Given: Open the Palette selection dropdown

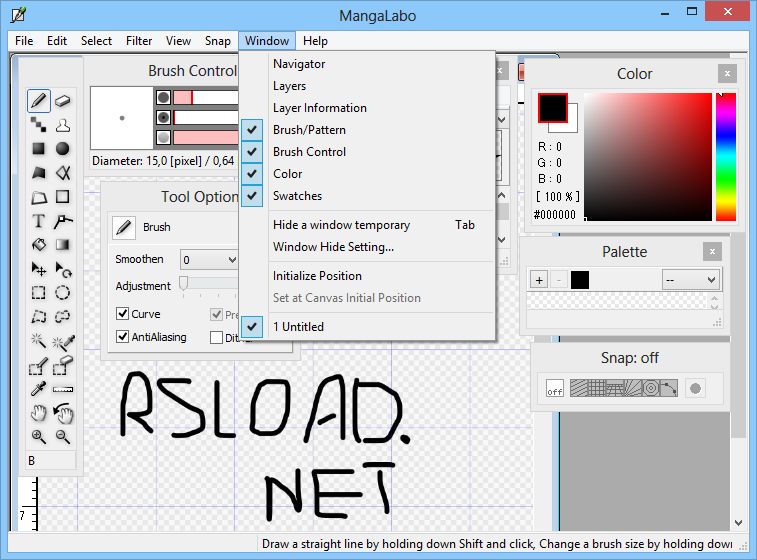Looking at the screenshot, I should (x=690, y=280).
